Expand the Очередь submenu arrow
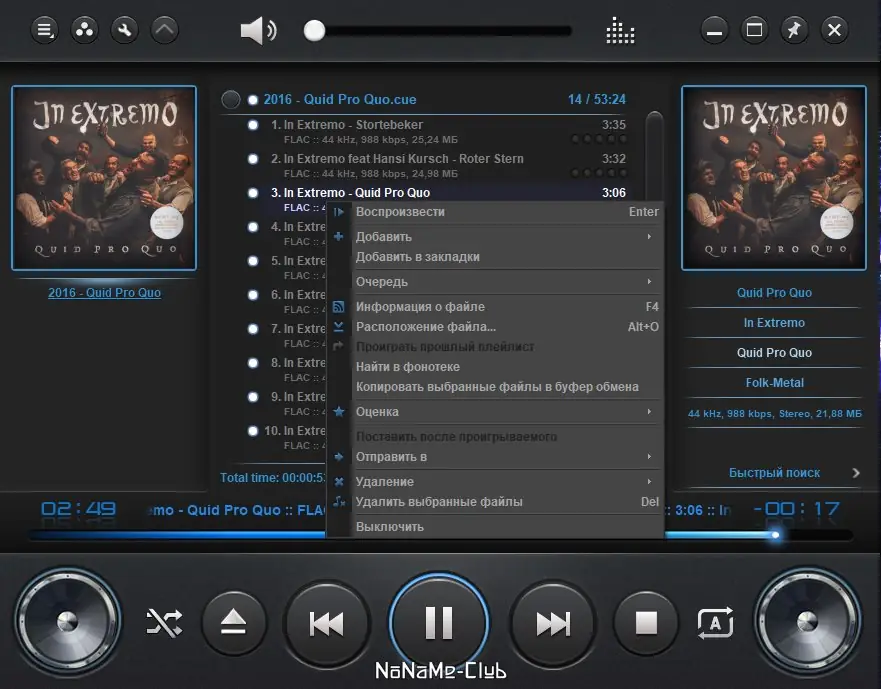881x689 pixels. [650, 282]
